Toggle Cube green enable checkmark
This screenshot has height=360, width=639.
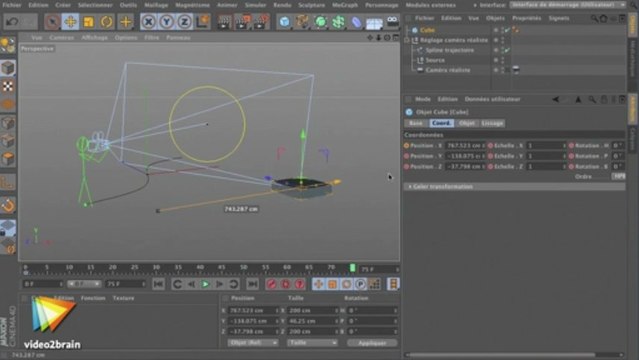click(507, 30)
